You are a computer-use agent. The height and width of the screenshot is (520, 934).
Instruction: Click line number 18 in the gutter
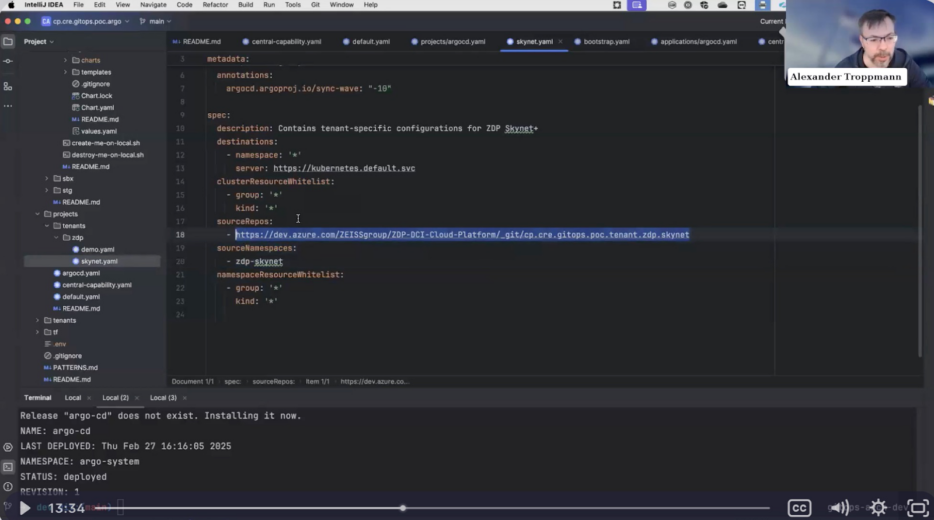(180, 235)
